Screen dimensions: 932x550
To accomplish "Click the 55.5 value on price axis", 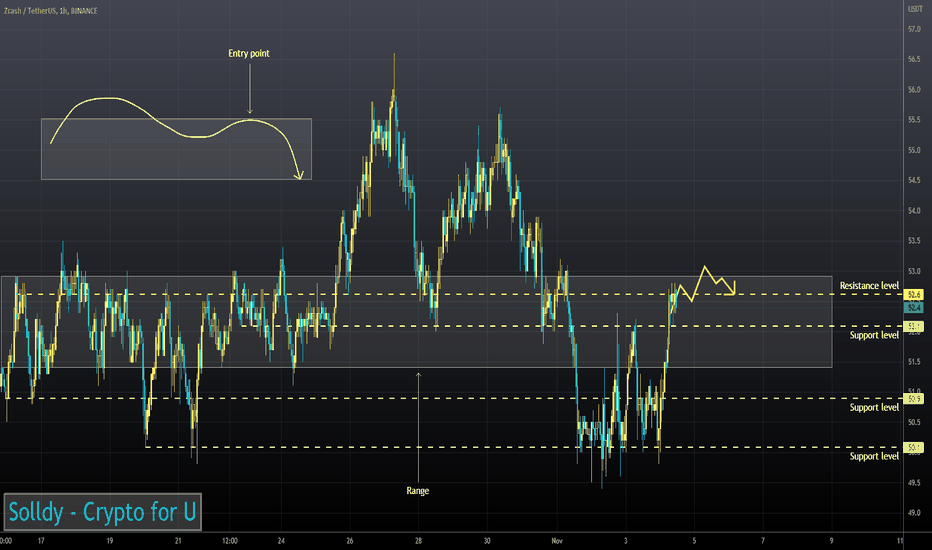I will click(x=914, y=120).
